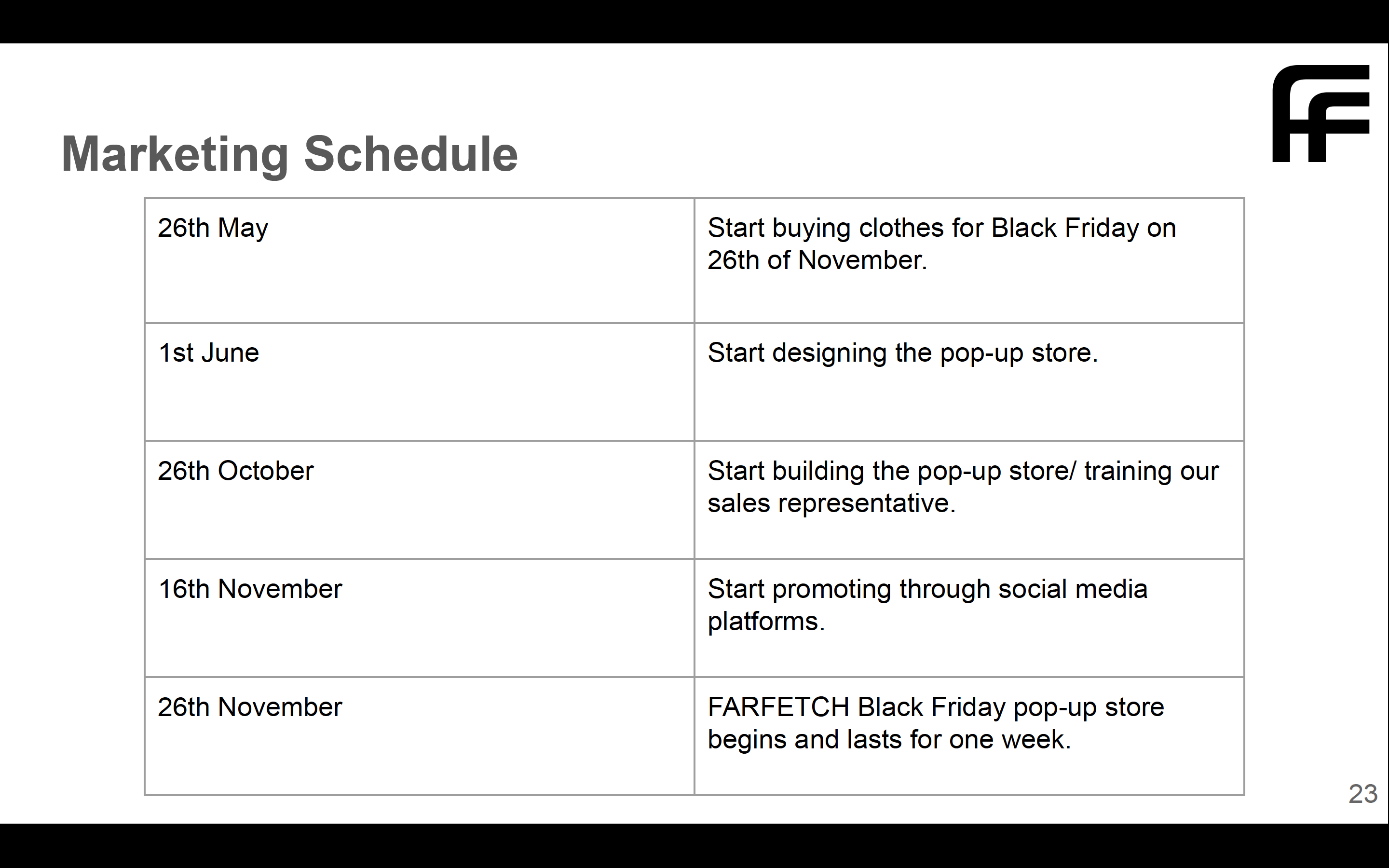The width and height of the screenshot is (1389, 868).
Task: Select the 26th October date cell
Action: point(419,500)
